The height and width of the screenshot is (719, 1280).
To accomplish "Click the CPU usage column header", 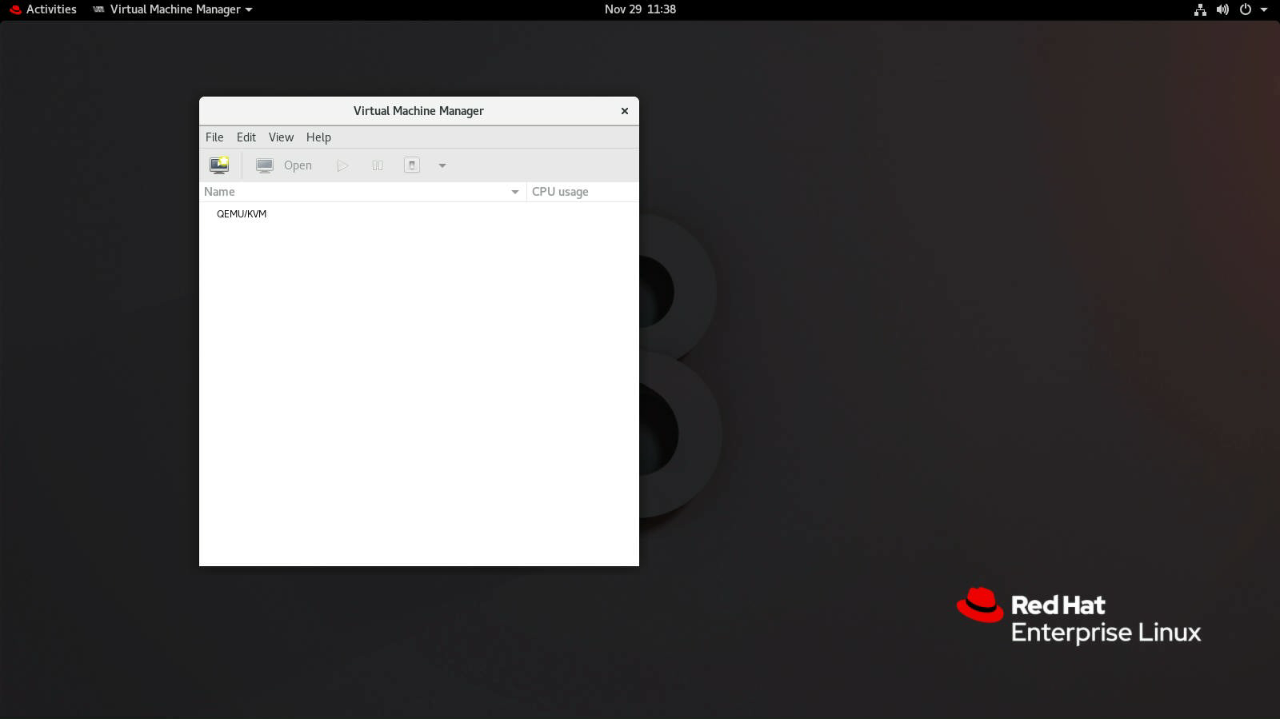I will point(560,191).
